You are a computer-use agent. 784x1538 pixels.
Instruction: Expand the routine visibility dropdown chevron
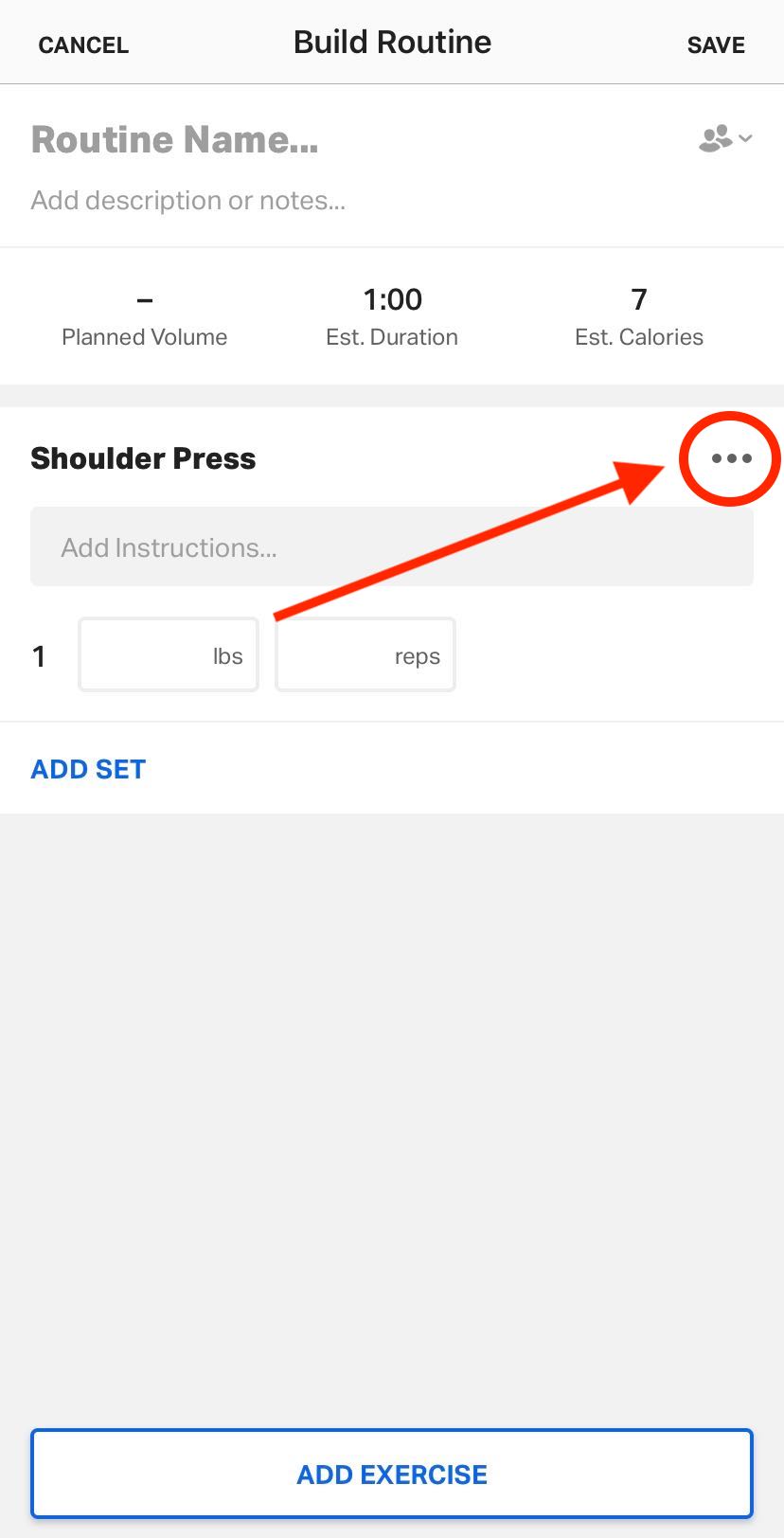[746, 138]
